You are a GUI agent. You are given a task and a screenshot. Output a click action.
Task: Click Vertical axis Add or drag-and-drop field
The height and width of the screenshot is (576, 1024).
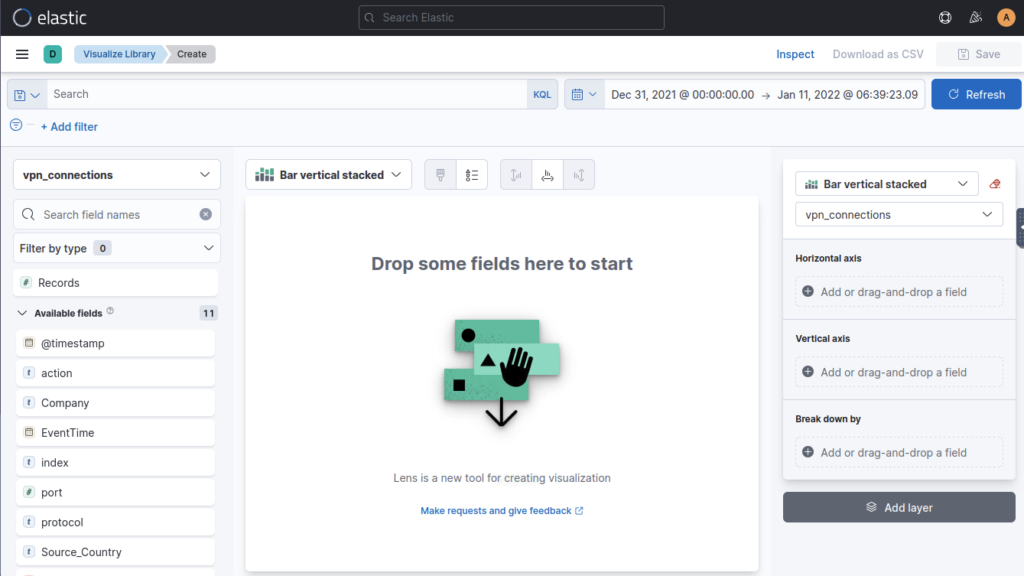click(899, 372)
